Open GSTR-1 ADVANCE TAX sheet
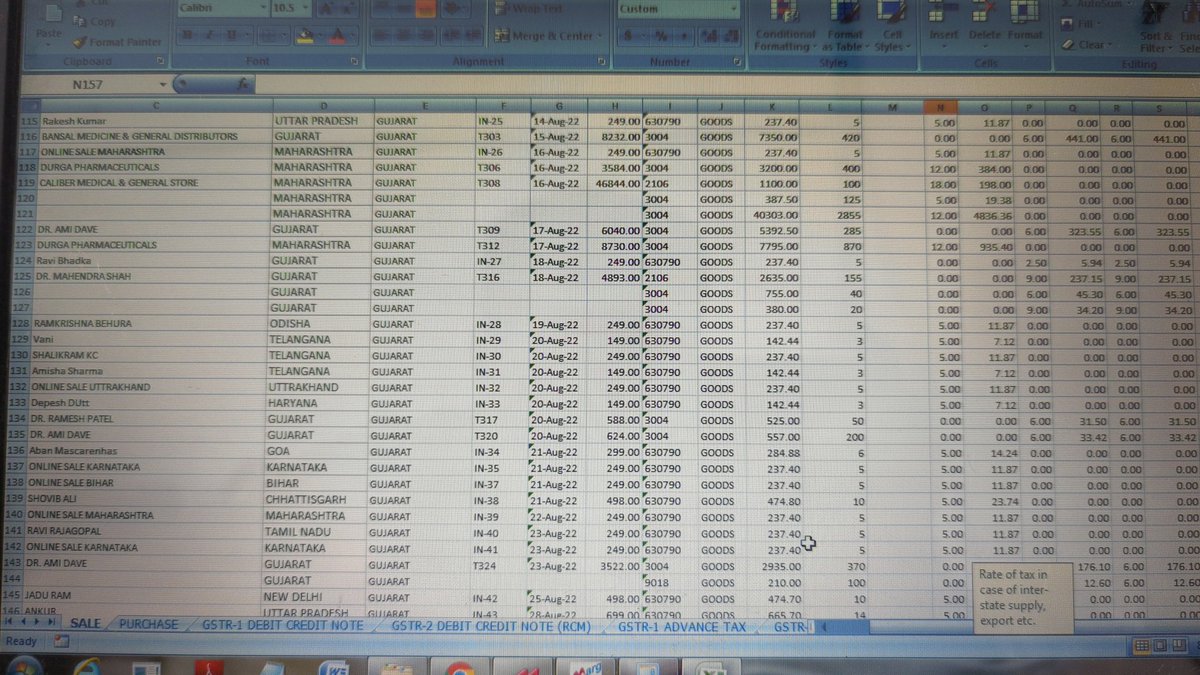This screenshot has height=675, width=1200. tap(681, 627)
